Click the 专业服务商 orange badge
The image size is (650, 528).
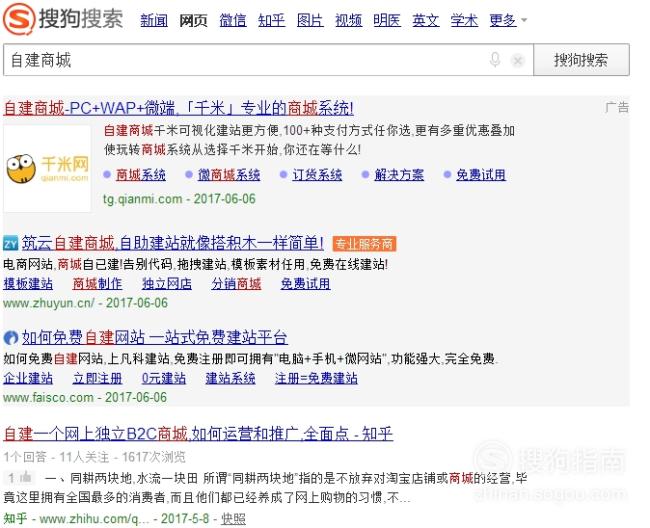364,244
